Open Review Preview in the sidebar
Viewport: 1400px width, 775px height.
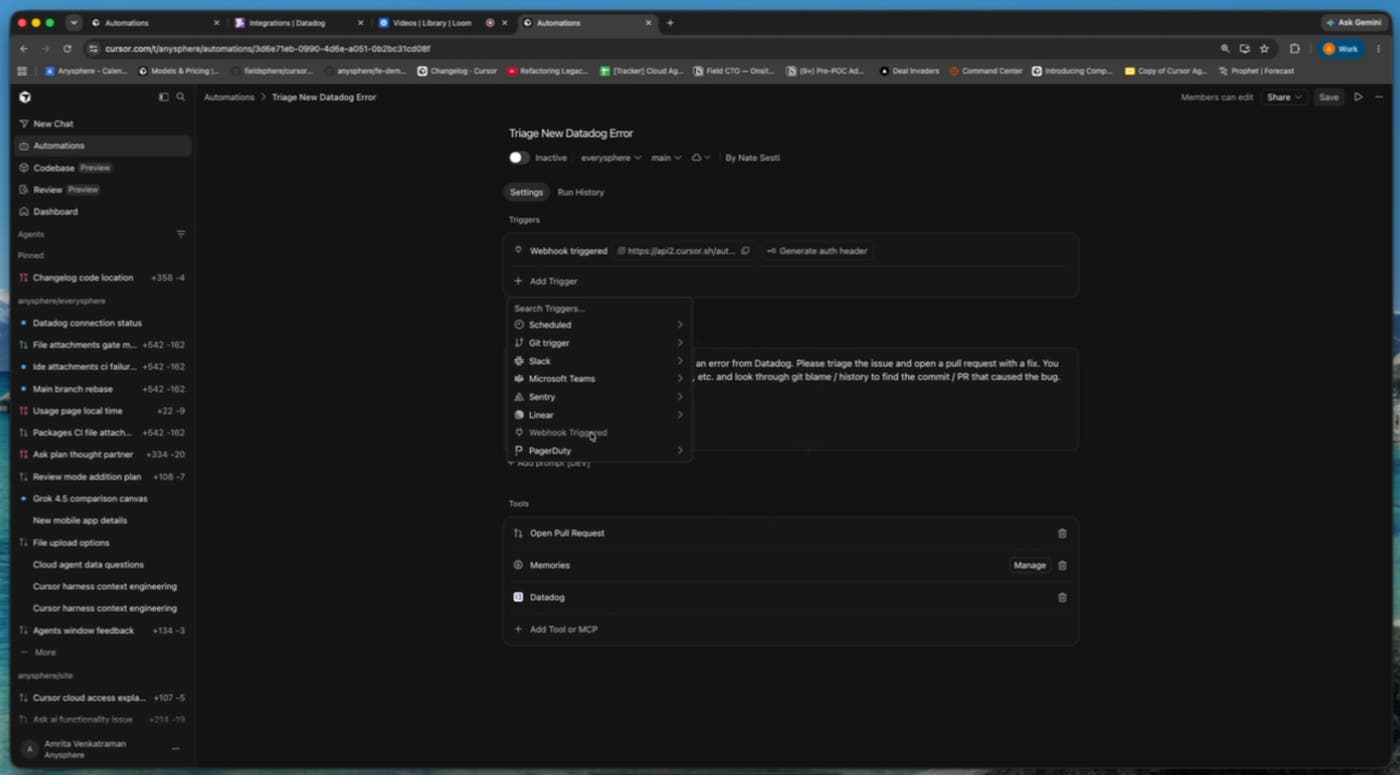103,190
